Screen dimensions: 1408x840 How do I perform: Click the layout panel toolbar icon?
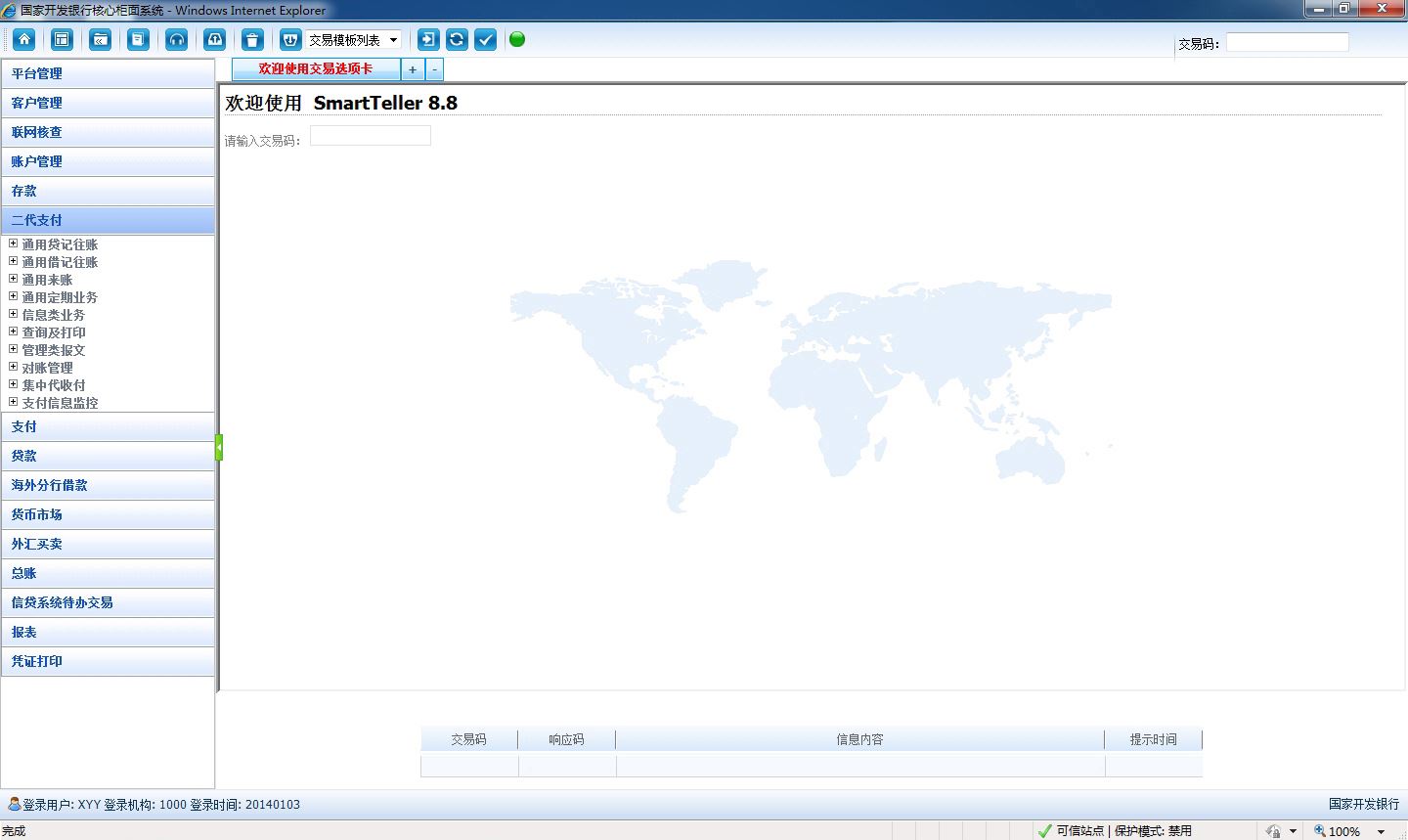click(x=62, y=39)
